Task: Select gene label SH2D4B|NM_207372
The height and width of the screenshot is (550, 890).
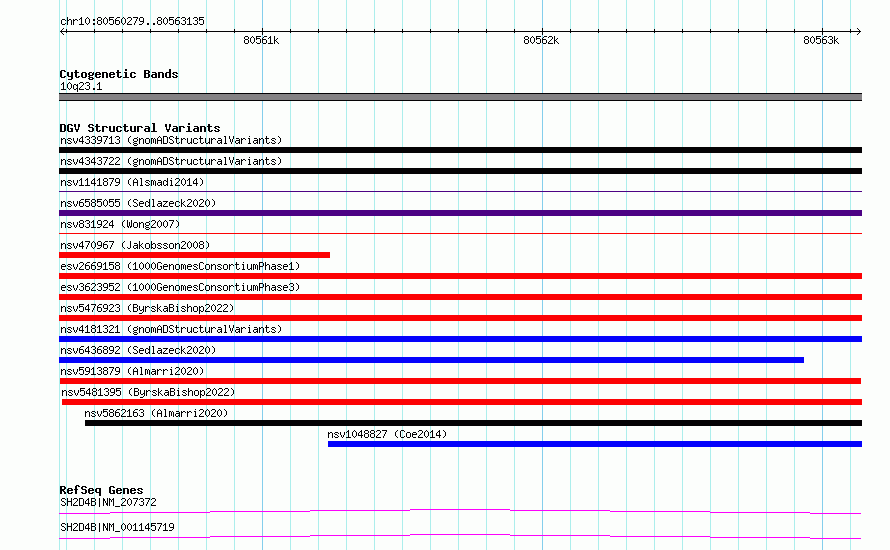Action: pos(108,502)
